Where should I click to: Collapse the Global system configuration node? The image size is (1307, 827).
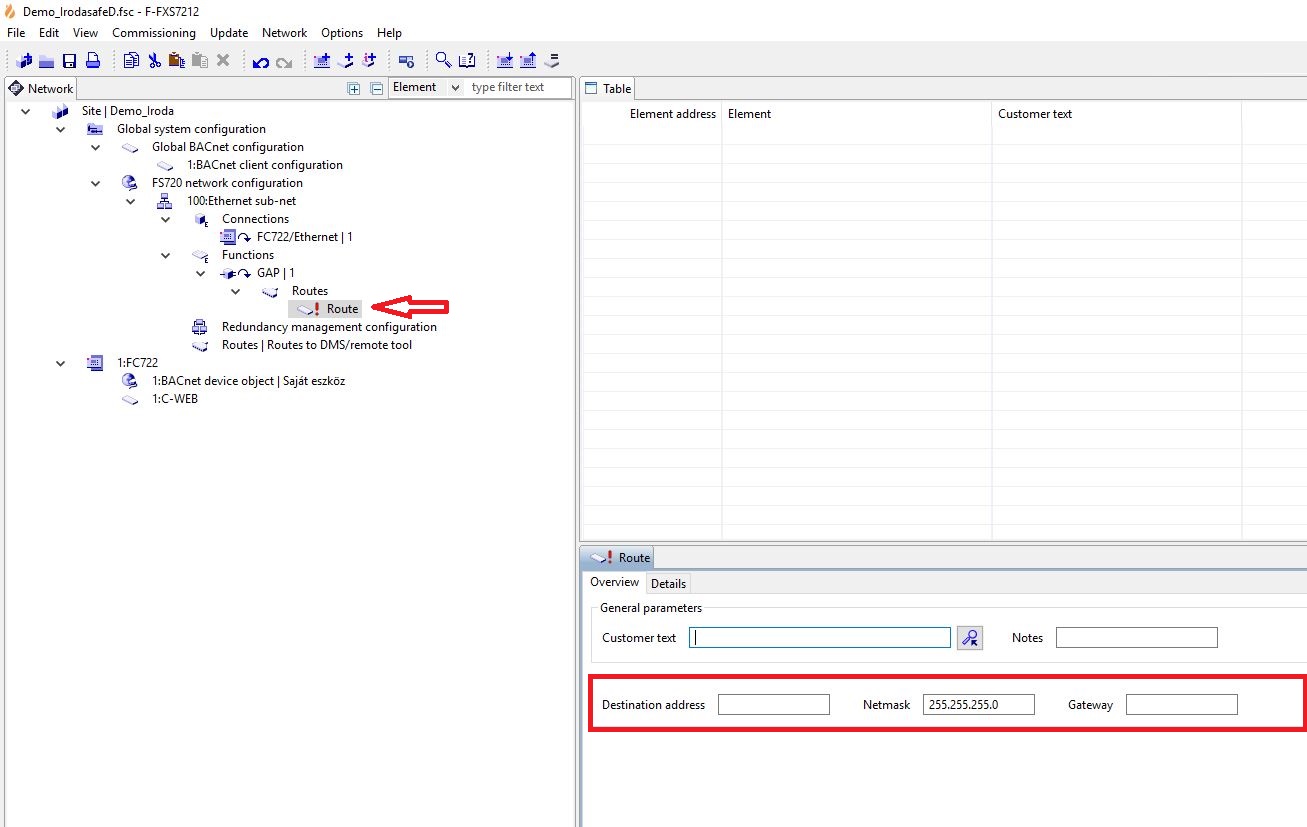tap(61, 129)
